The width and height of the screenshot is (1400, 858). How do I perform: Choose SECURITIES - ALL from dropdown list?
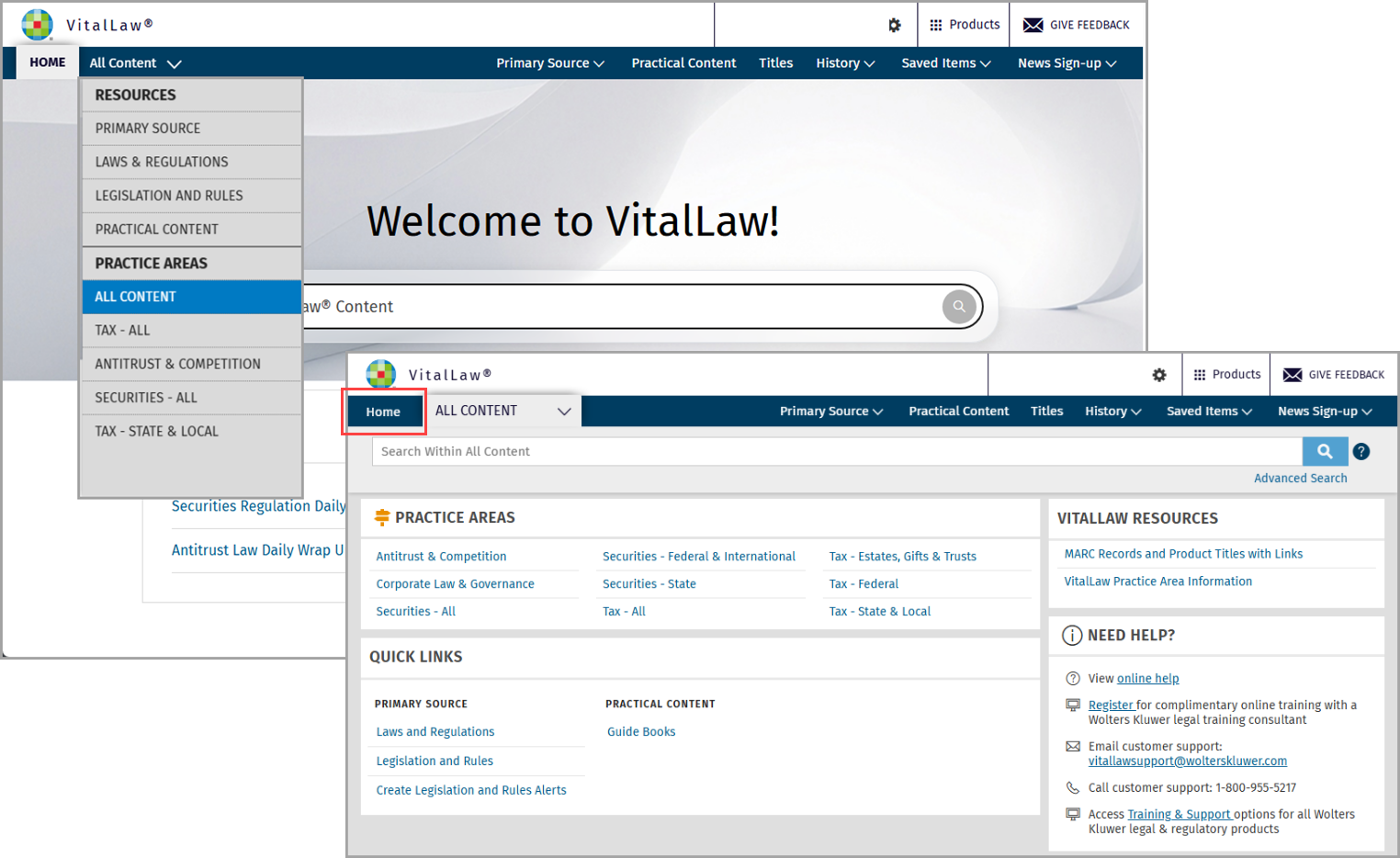[192, 398]
